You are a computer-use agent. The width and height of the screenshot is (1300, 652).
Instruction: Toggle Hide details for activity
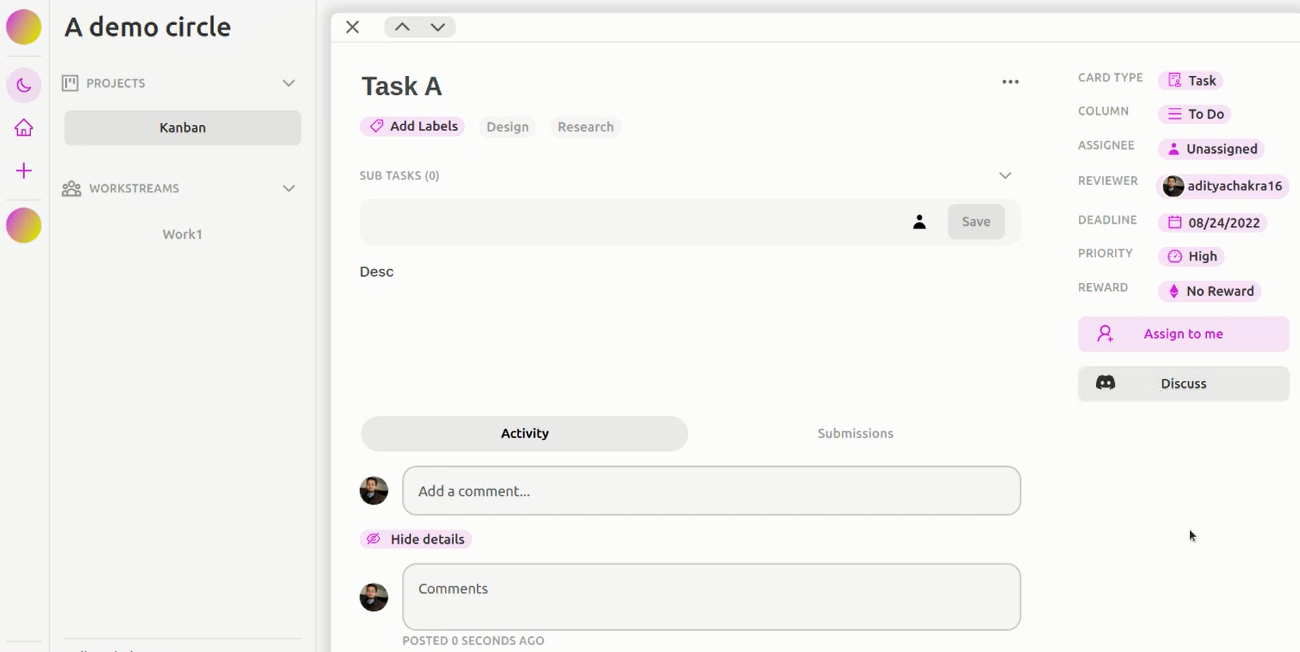tap(416, 539)
